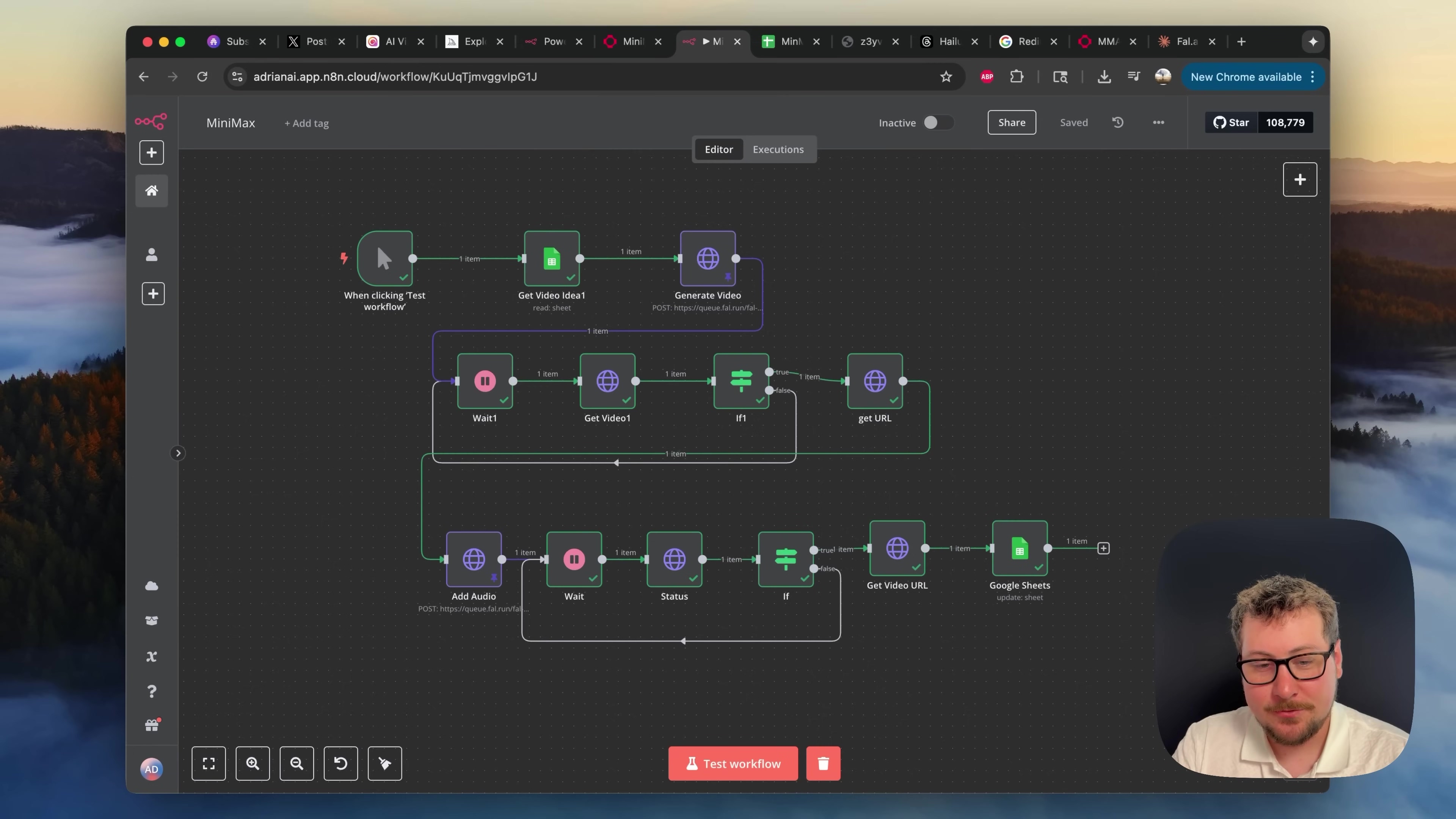Select the manual trigger node

(x=385, y=259)
